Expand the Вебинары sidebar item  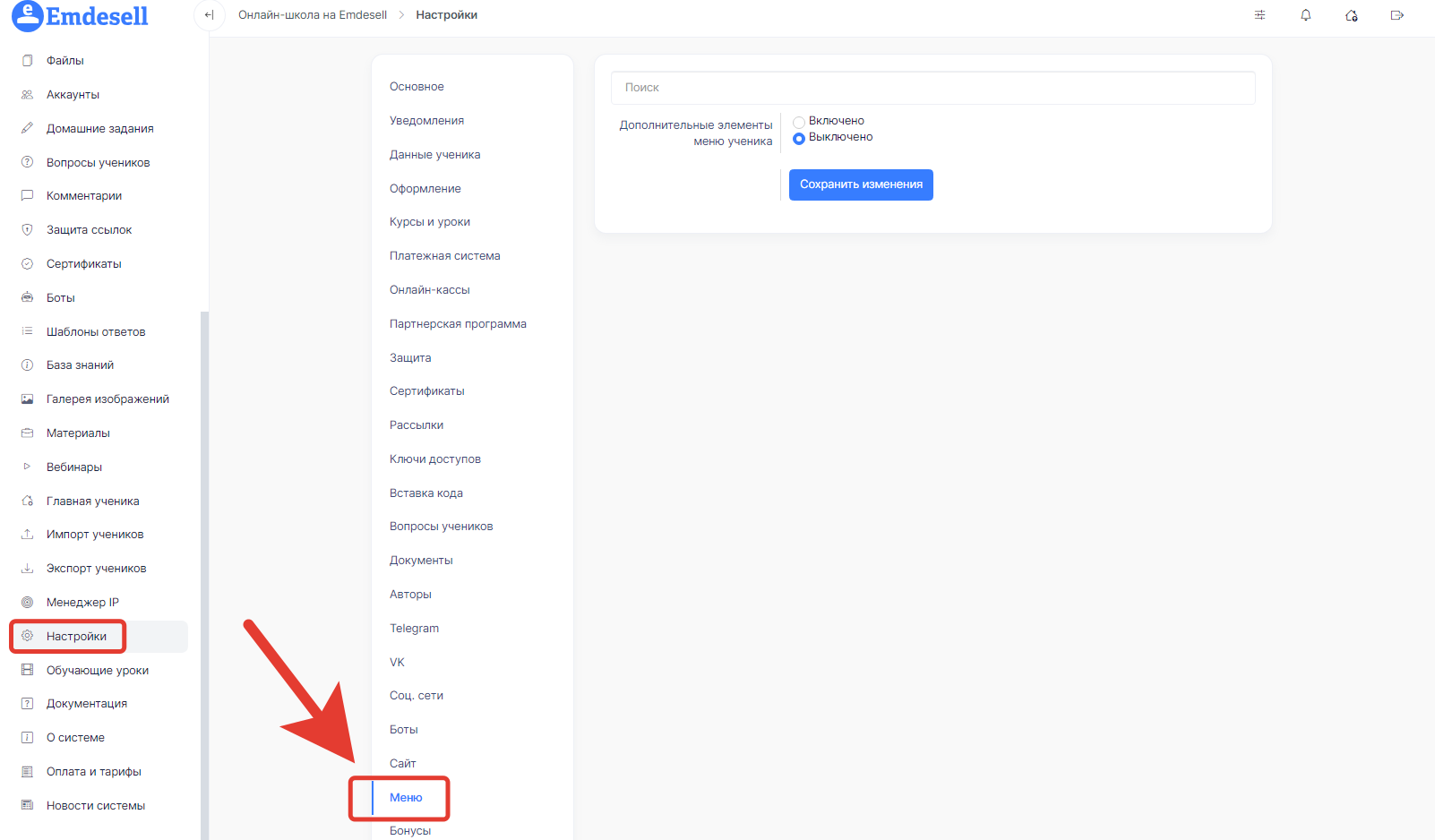[27, 467]
